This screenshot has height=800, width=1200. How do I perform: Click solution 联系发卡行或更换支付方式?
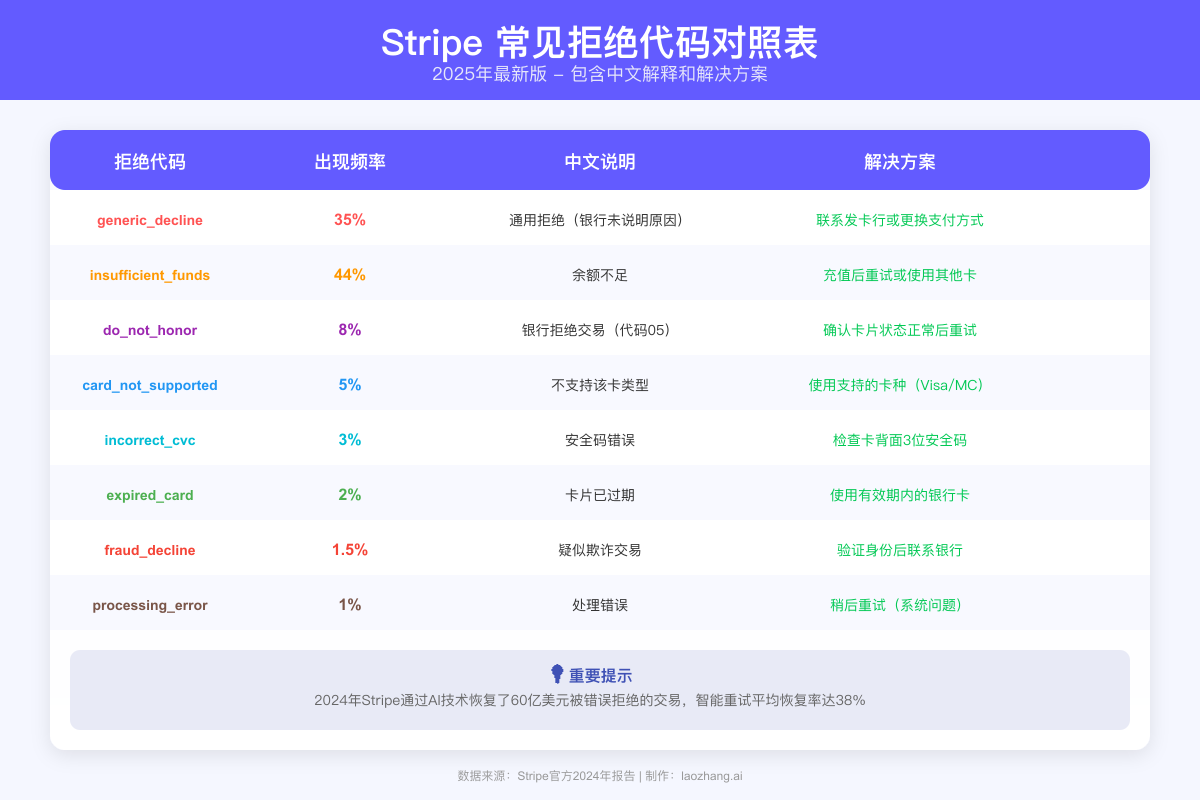[900, 220]
